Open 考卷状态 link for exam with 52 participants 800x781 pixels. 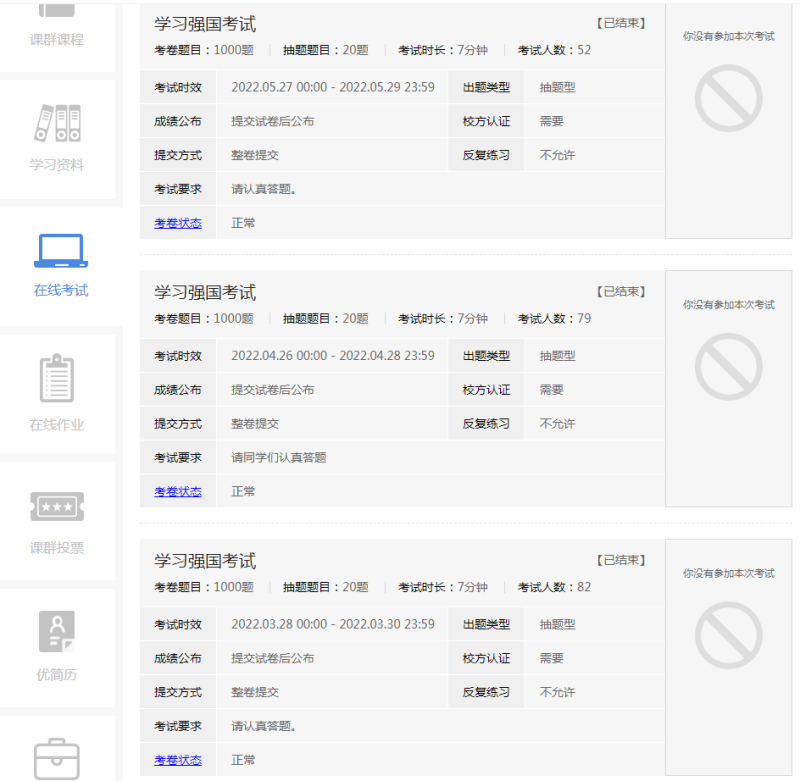coord(177,223)
